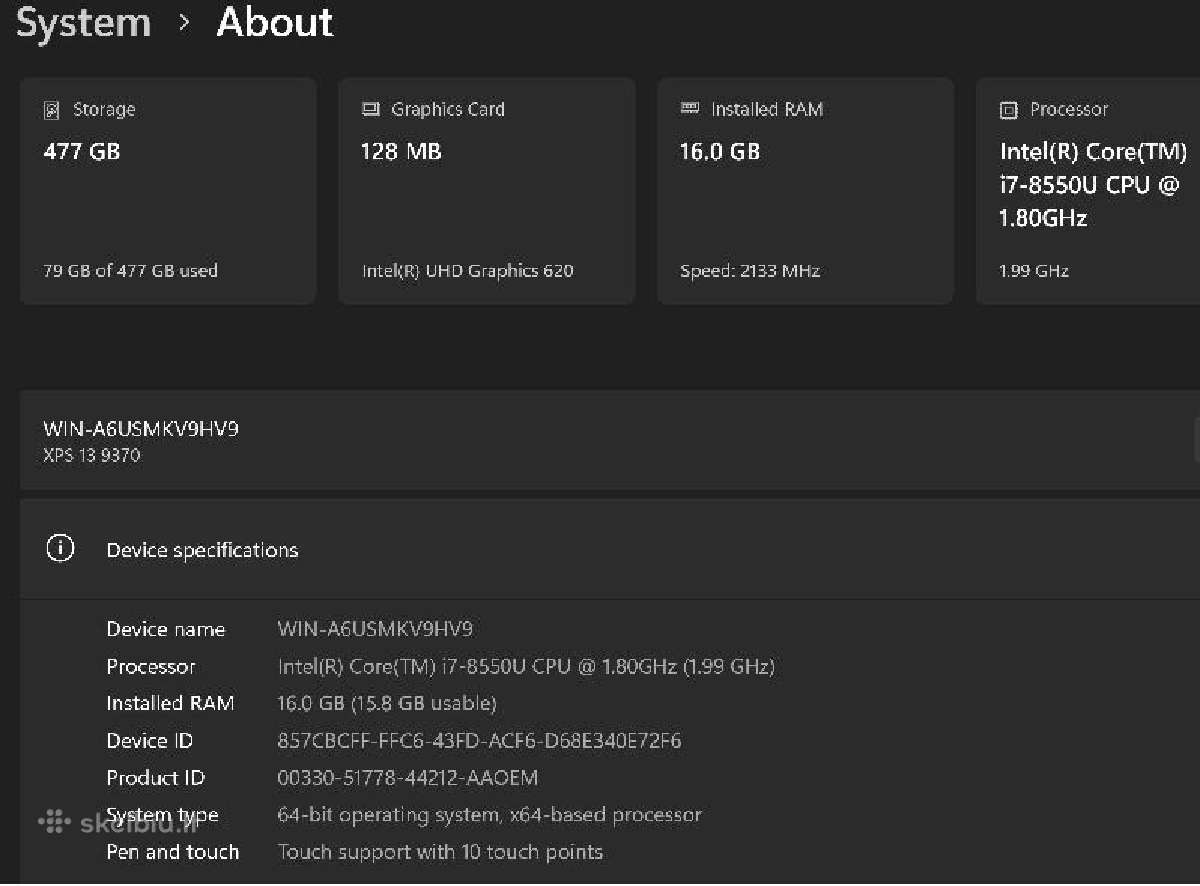Click the 'Installed RAM' label in specifications
Image resolution: width=1200 pixels, height=886 pixels.
(x=170, y=703)
